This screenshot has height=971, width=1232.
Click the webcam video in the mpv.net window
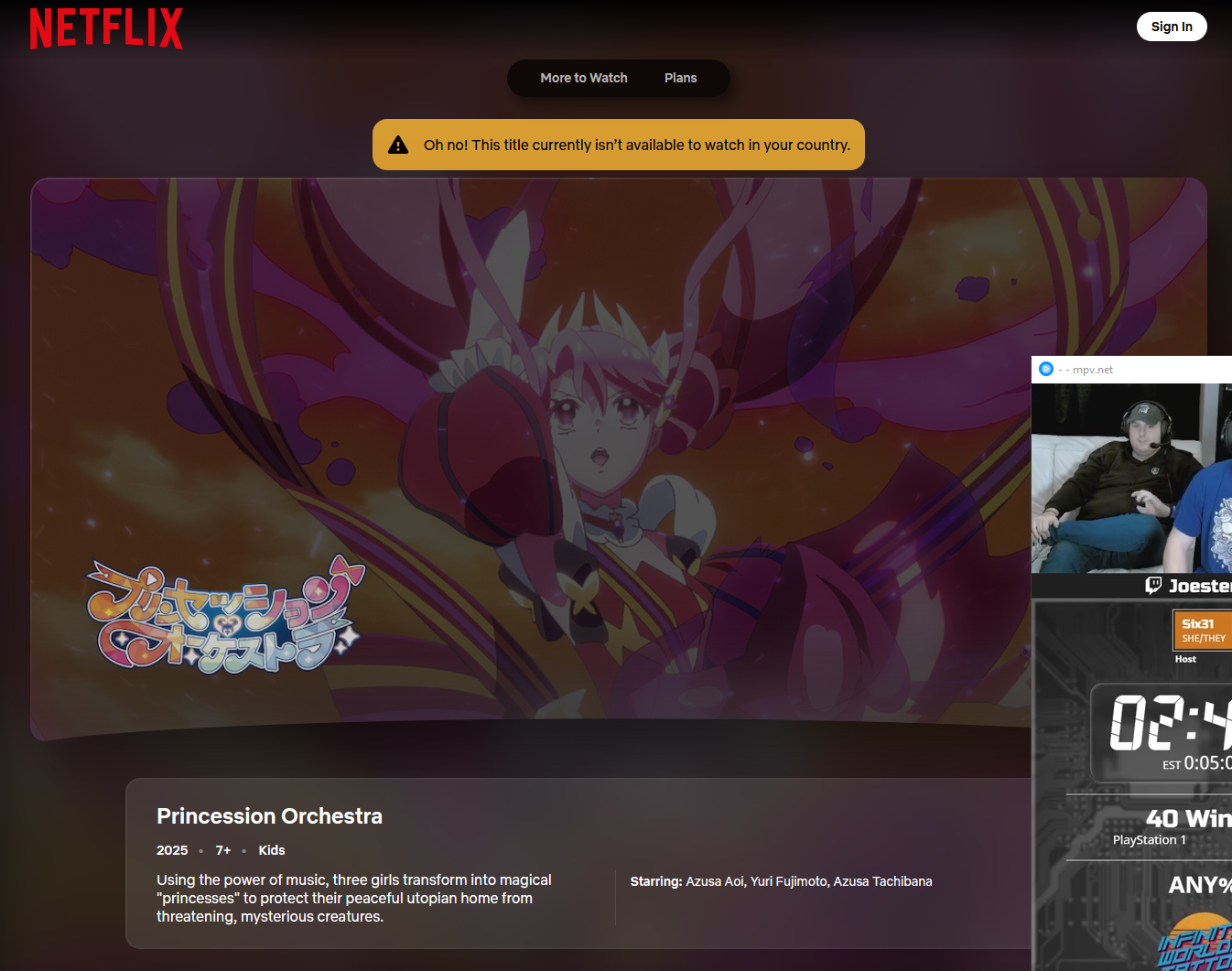click(x=1131, y=479)
